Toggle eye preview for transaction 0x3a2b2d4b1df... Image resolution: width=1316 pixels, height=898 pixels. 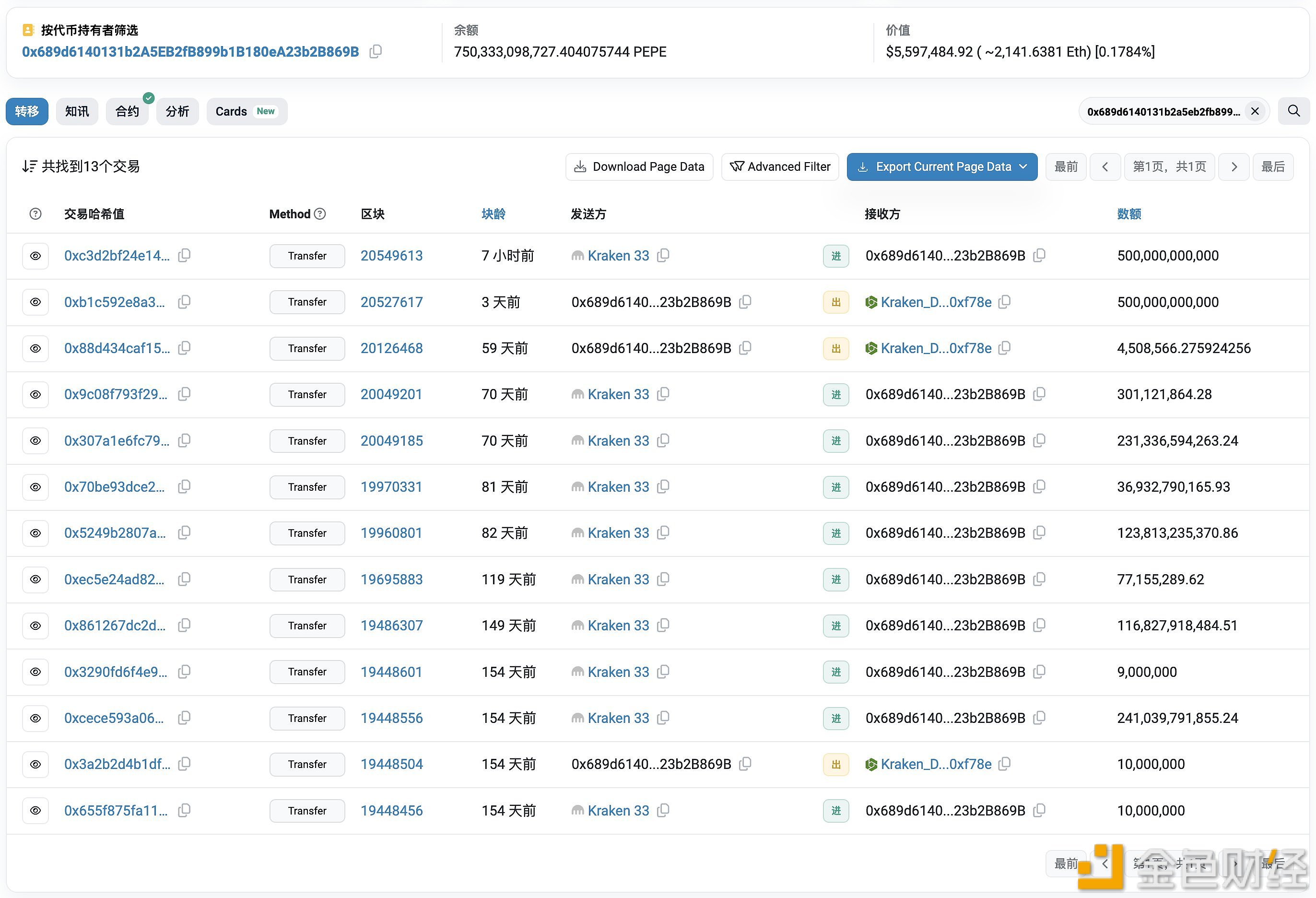(35, 764)
